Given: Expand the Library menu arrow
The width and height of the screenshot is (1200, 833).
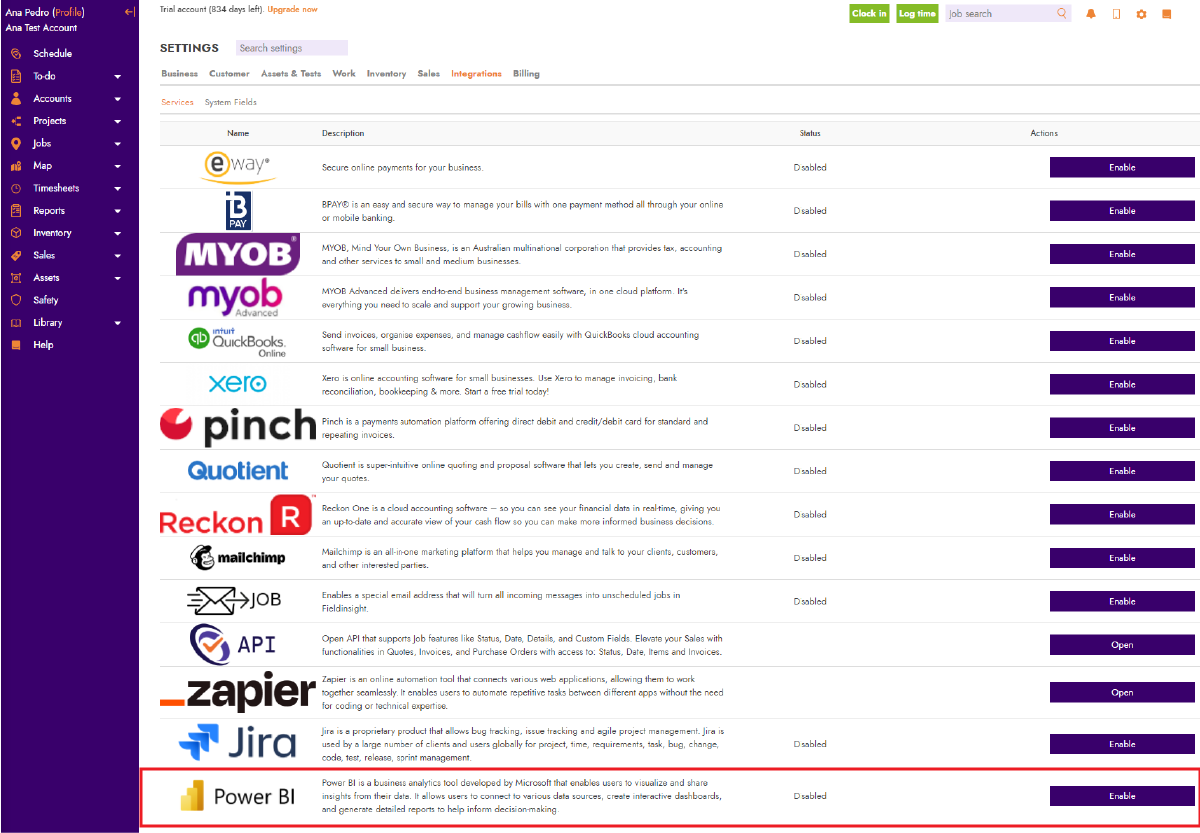Looking at the screenshot, I should pyautogui.click(x=118, y=323).
